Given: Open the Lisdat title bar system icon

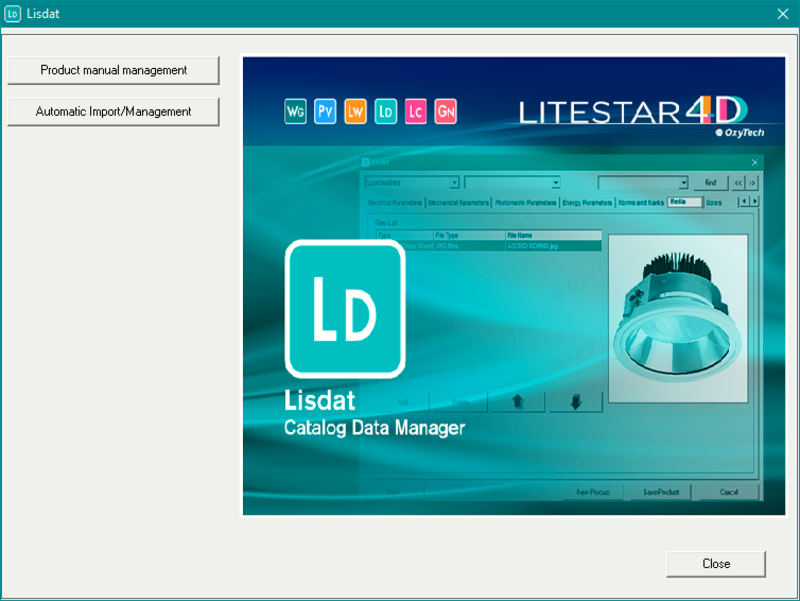Looking at the screenshot, I should coord(12,14).
